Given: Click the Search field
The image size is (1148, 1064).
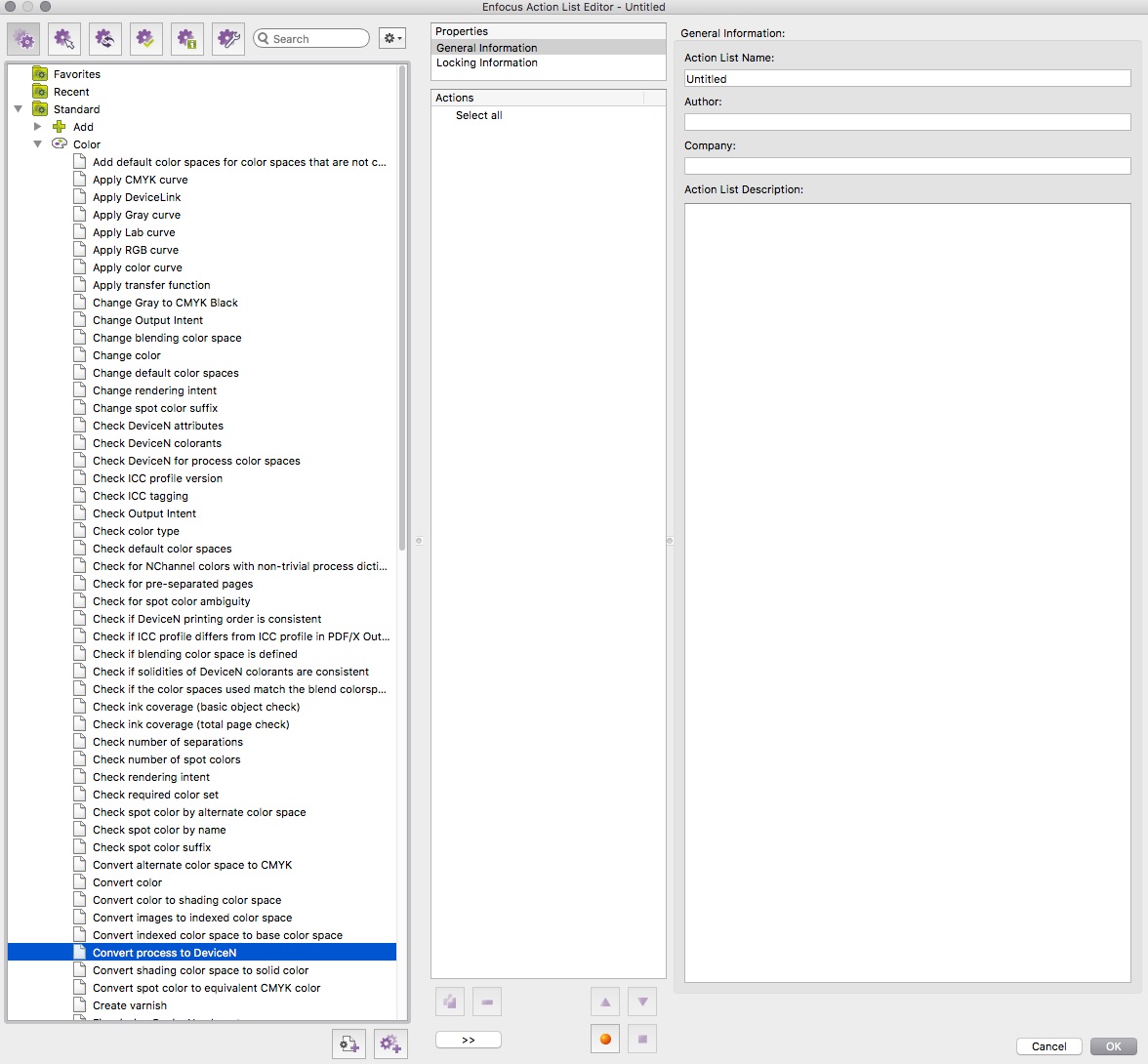Looking at the screenshot, I should pos(311,39).
